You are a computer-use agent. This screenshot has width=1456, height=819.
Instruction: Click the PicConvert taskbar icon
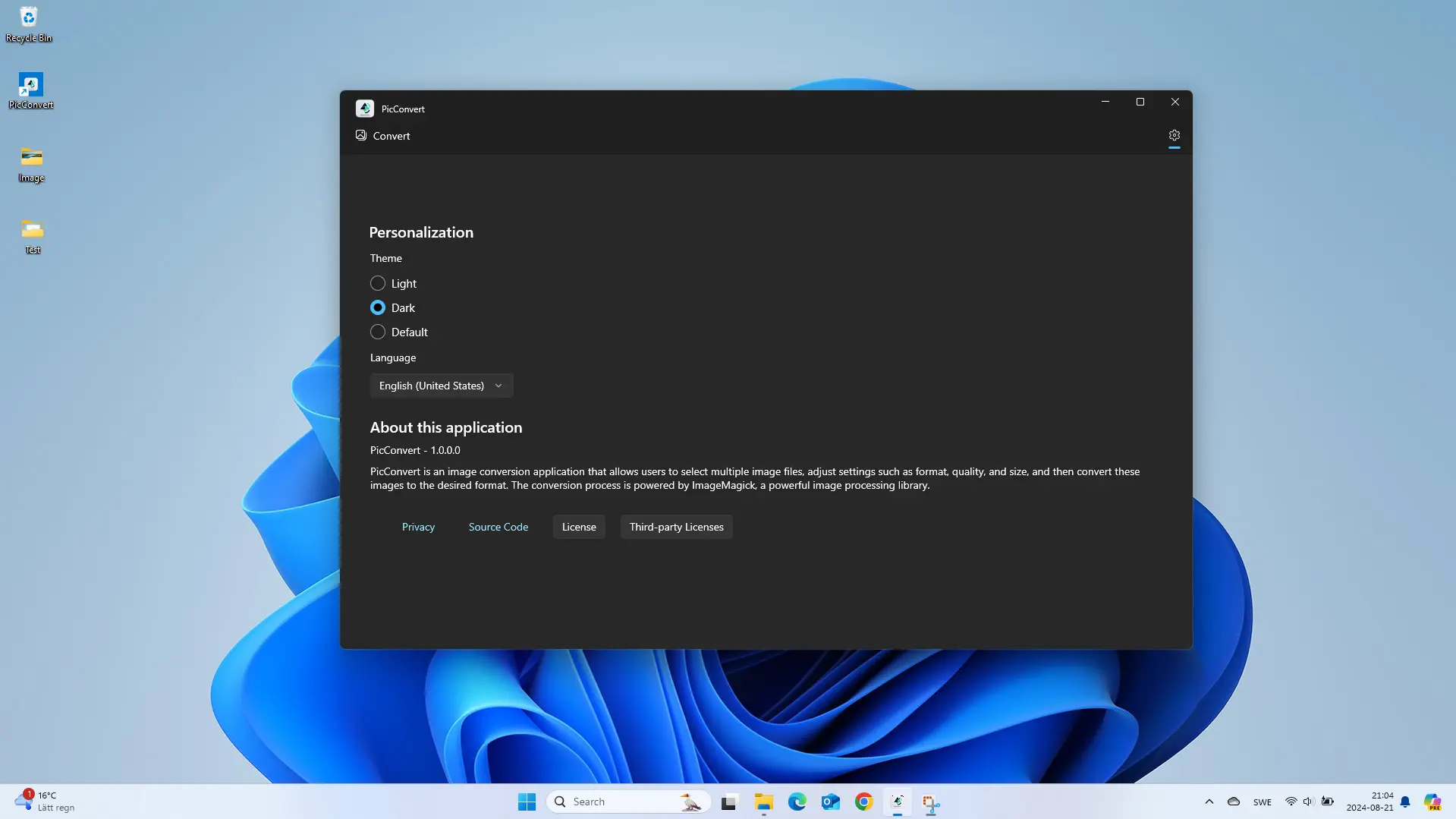(898, 802)
